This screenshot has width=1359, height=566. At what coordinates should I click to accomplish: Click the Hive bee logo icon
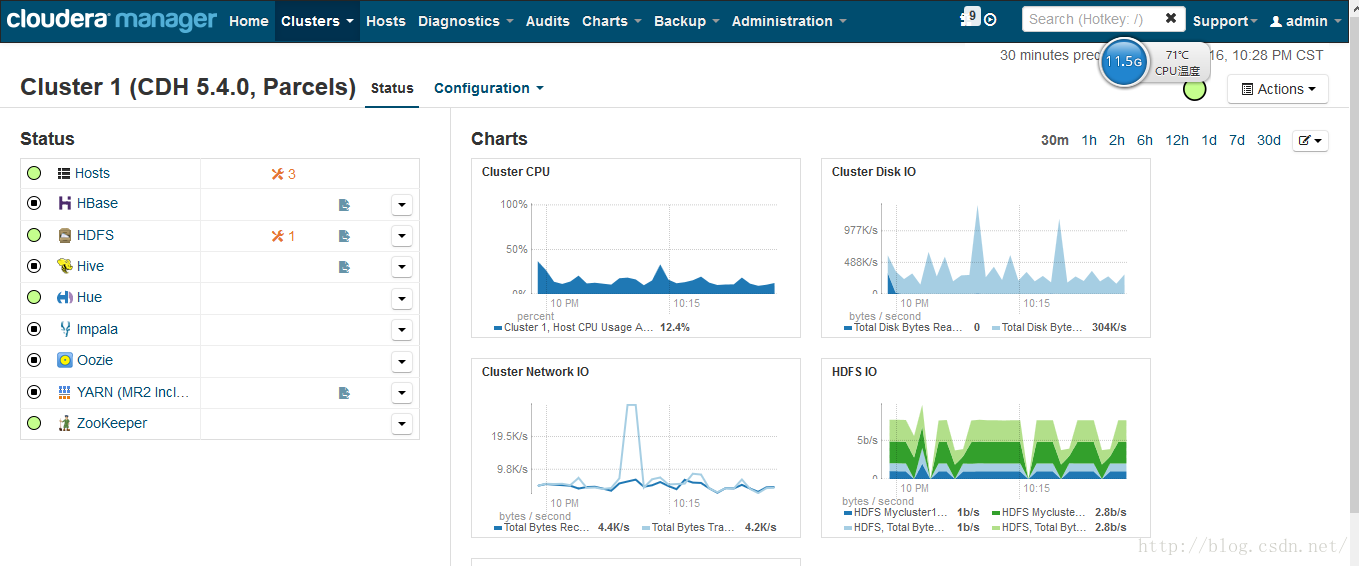[65, 266]
